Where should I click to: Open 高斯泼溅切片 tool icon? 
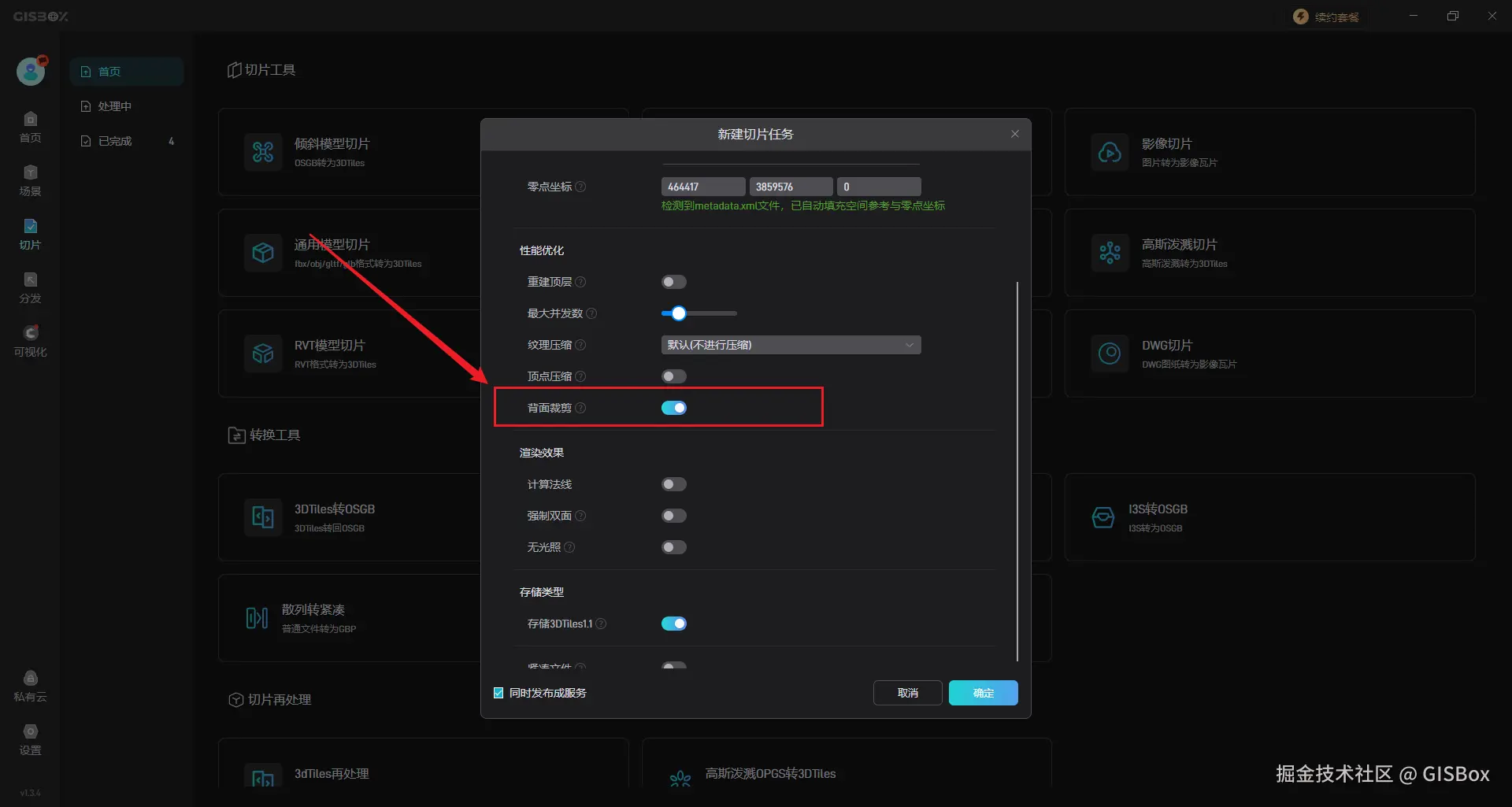(1110, 252)
